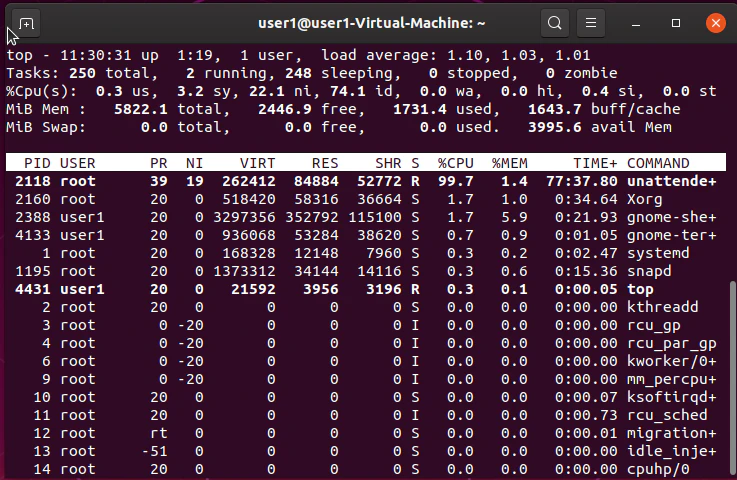Click the 3297356 VIRT value
Image resolution: width=737 pixels, height=480 pixels.
[244, 217]
